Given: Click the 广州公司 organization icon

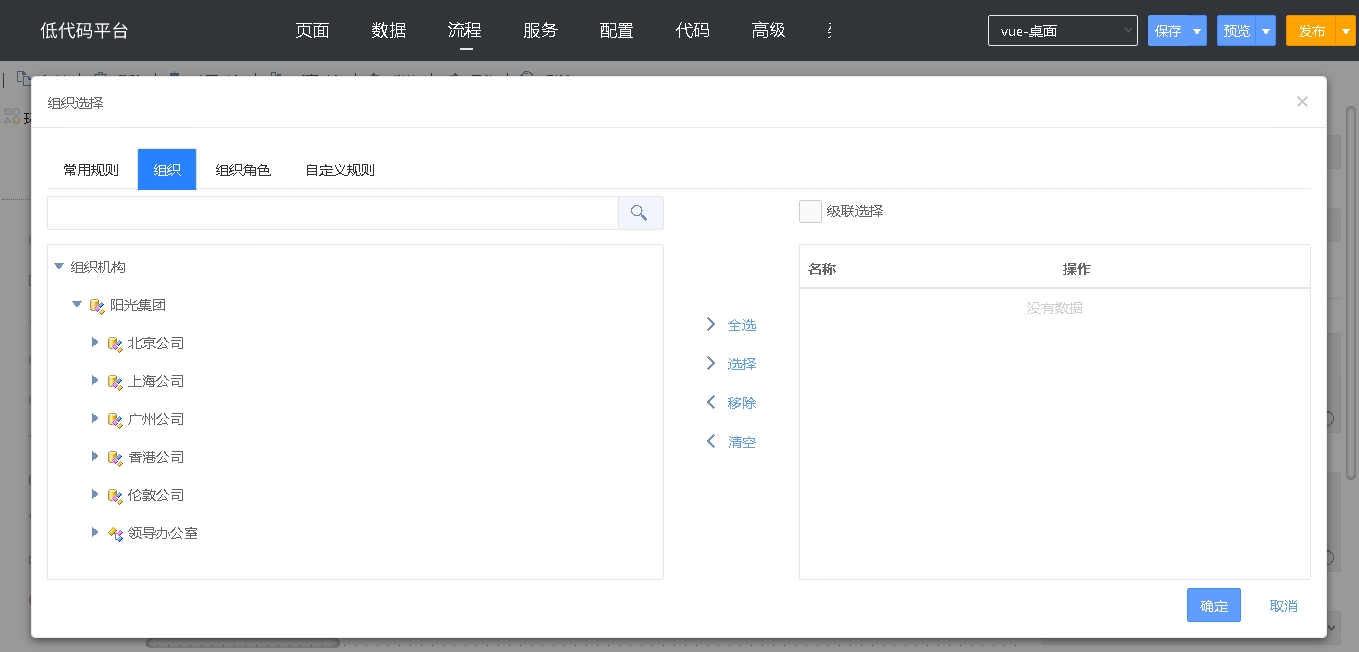Looking at the screenshot, I should point(115,419).
